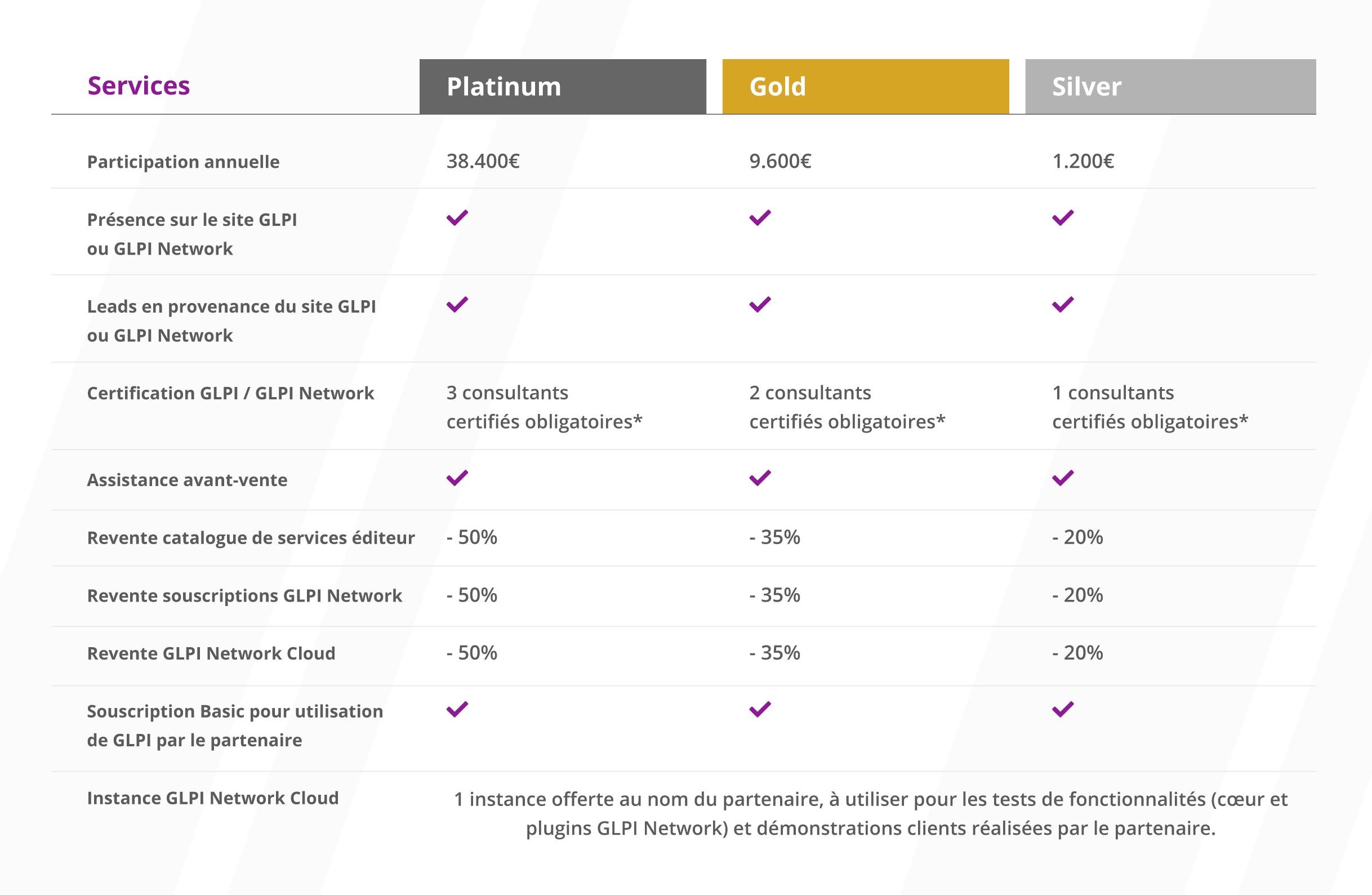Click Silver checkmark for Leads en provenance
This screenshot has width=1372, height=895.
1062,305
